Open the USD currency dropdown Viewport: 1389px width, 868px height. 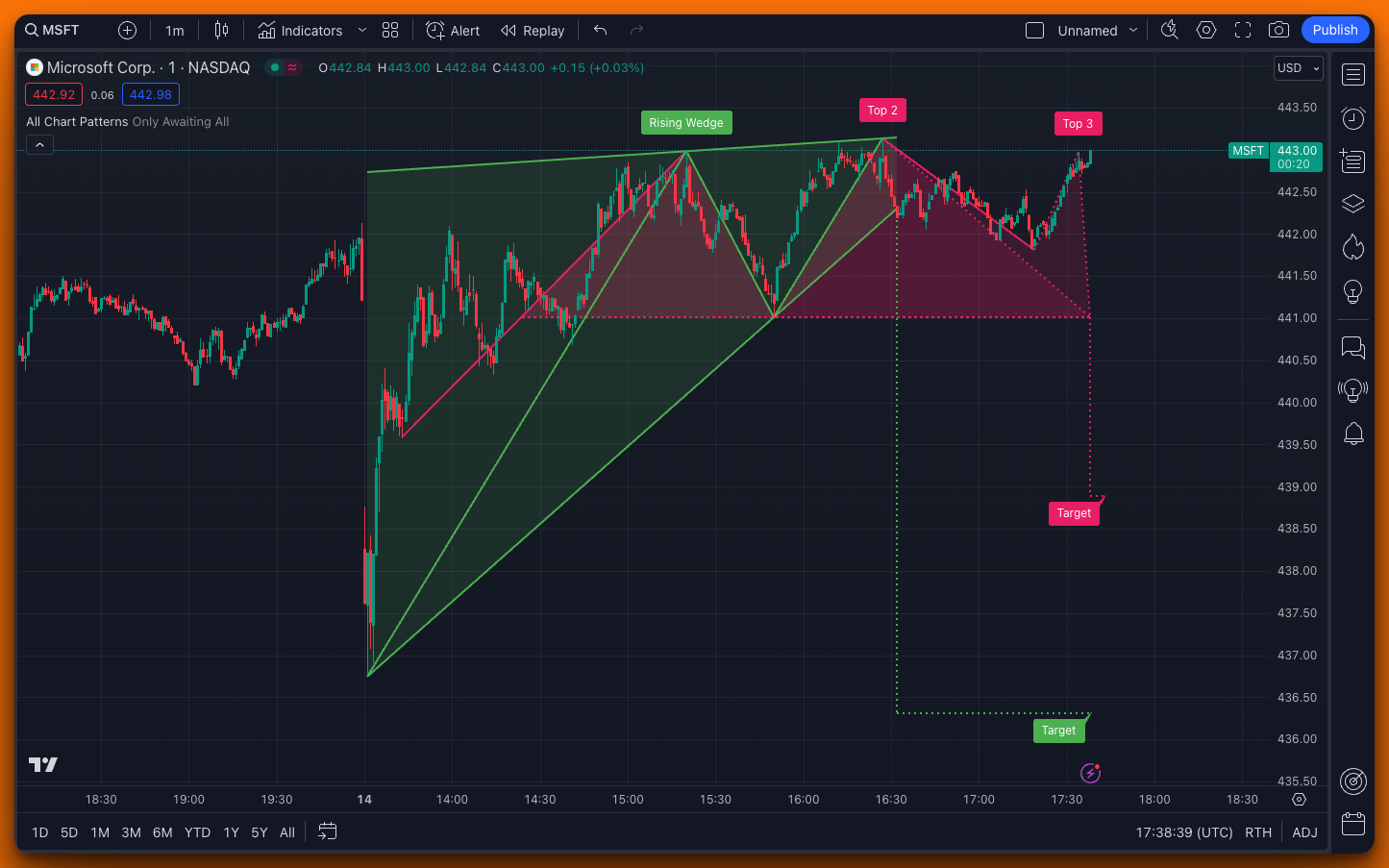coord(1299,68)
